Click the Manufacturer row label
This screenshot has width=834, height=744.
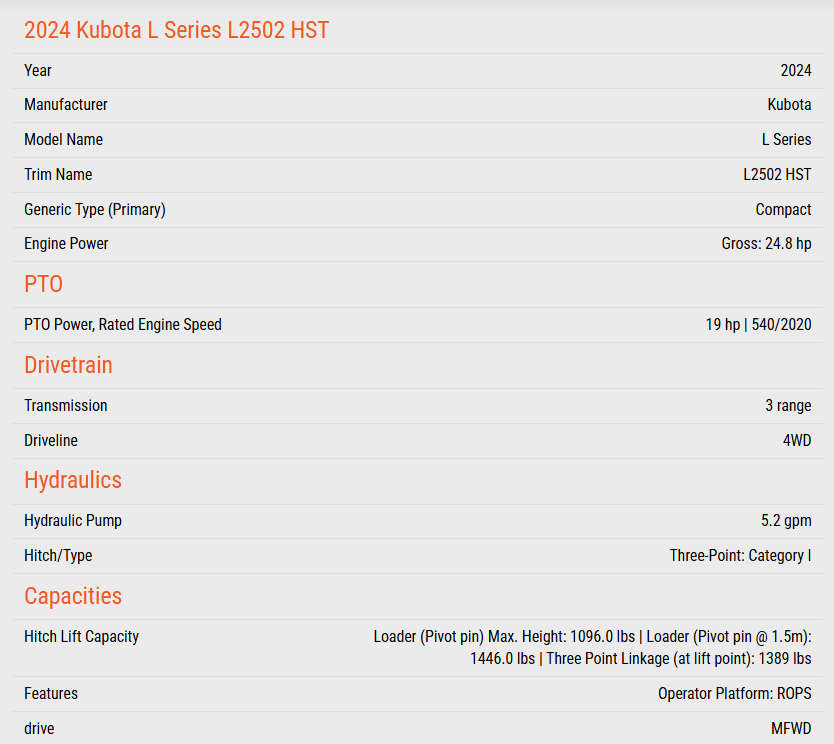coord(66,105)
